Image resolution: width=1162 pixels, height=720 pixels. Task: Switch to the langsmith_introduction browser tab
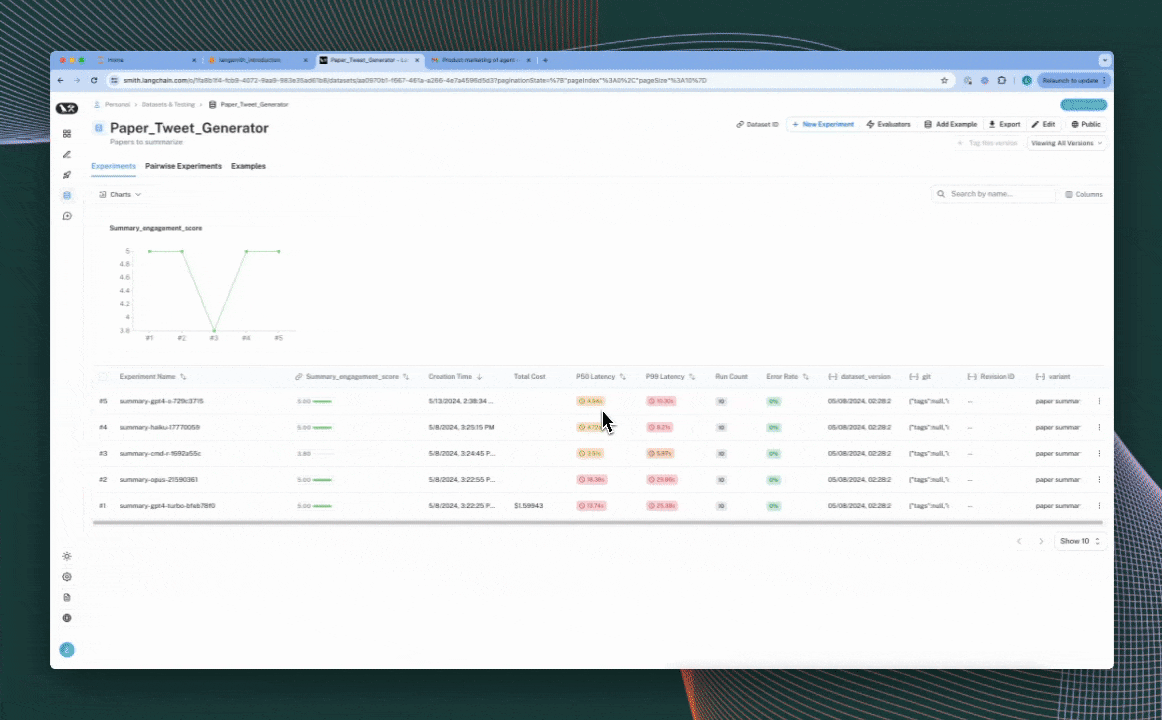pos(256,60)
